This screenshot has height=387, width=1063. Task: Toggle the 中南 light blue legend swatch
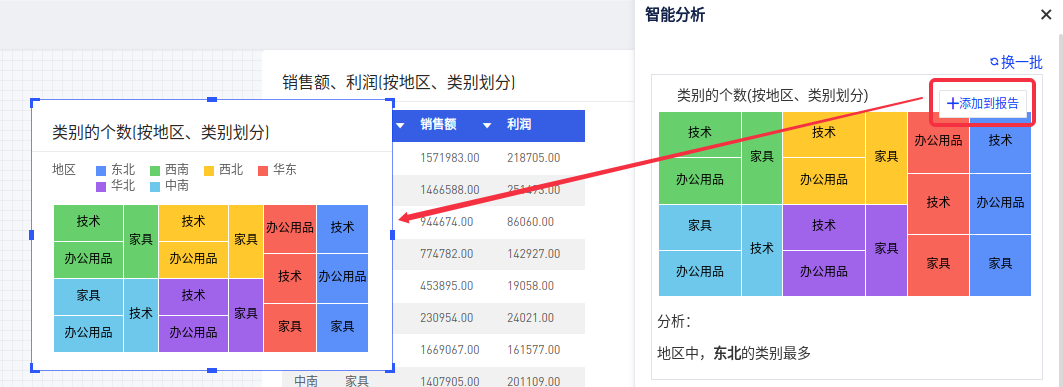coord(155,186)
